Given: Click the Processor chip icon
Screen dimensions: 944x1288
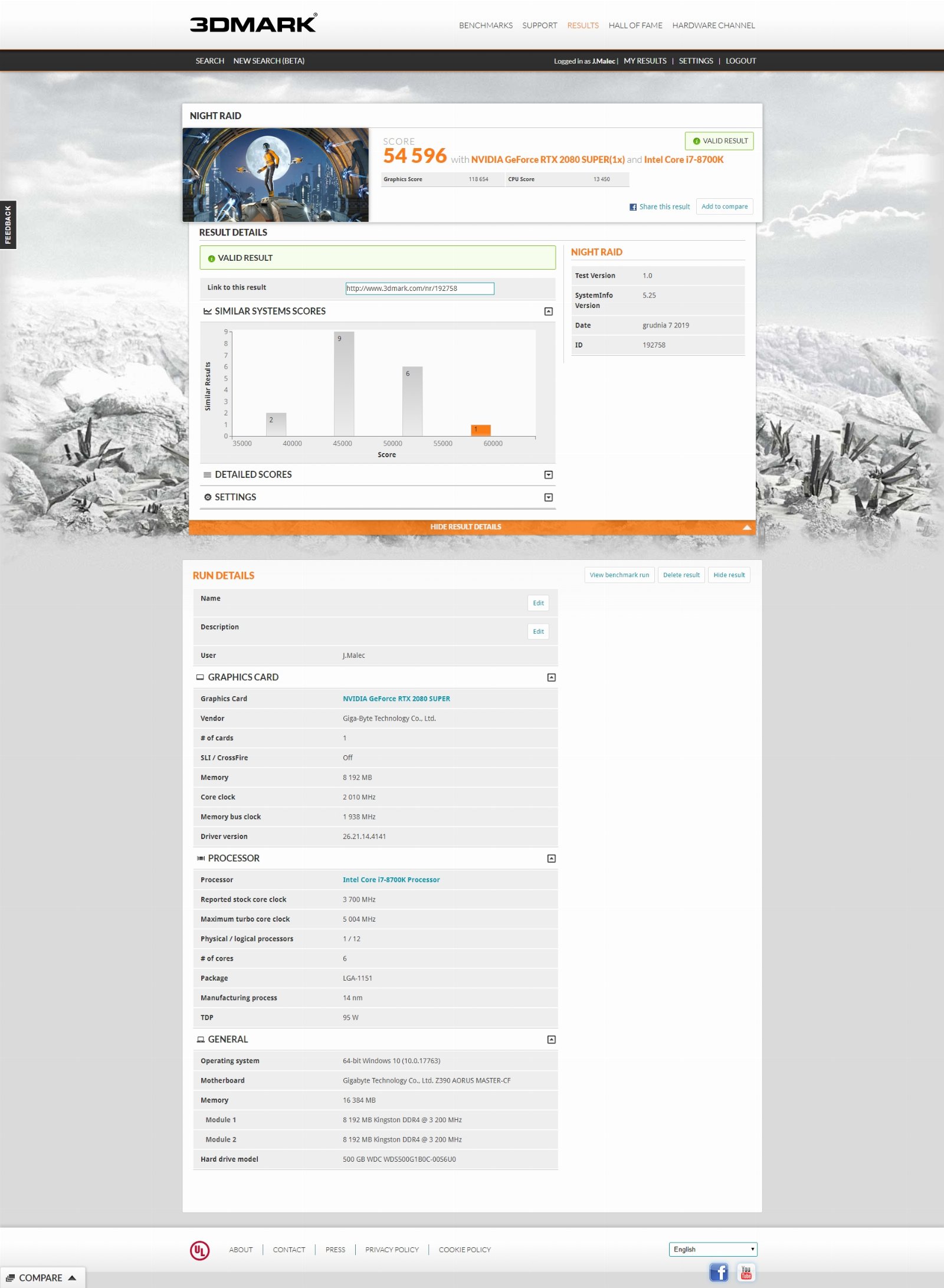Looking at the screenshot, I should click(x=201, y=858).
